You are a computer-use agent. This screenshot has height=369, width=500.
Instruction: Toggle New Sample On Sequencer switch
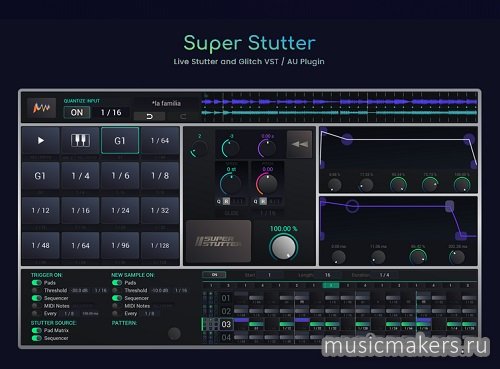[117, 298]
